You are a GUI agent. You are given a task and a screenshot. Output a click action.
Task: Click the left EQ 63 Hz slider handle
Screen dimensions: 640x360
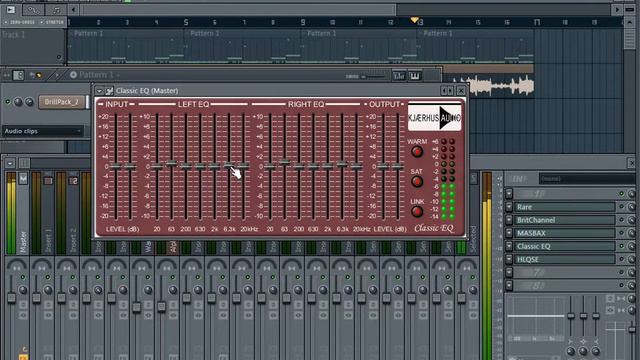point(171,163)
